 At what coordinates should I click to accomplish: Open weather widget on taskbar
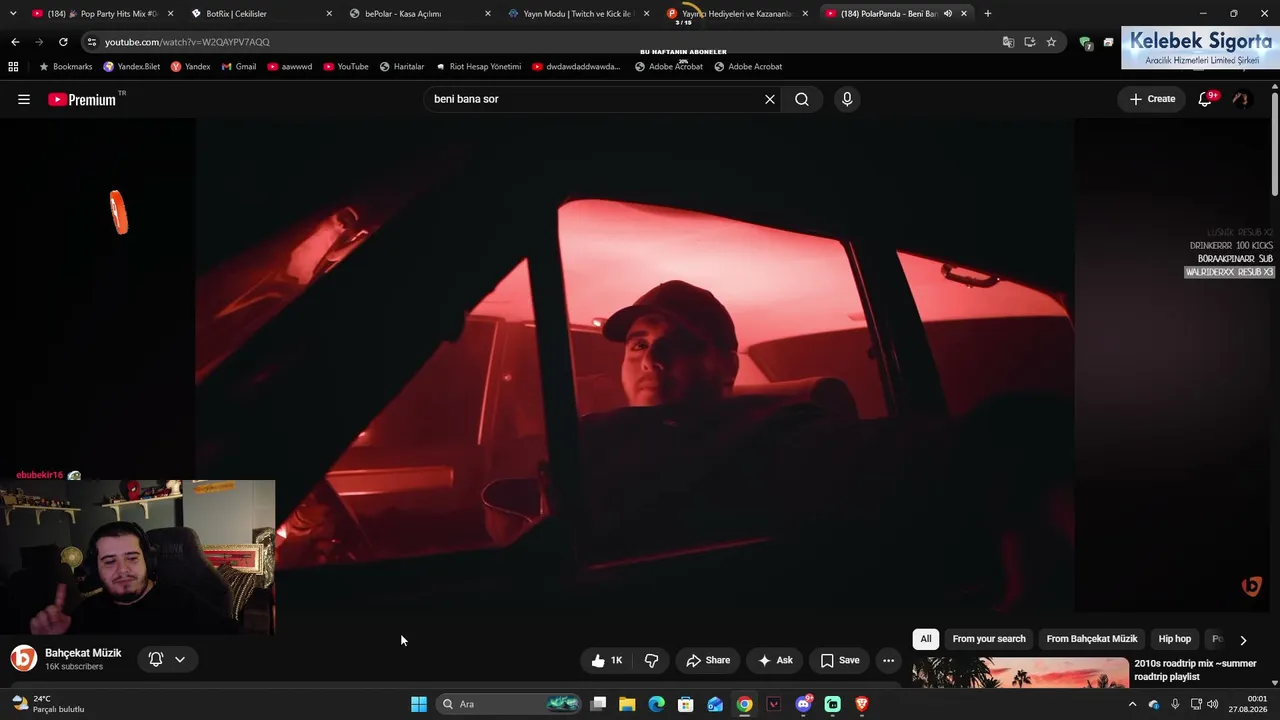[48, 704]
